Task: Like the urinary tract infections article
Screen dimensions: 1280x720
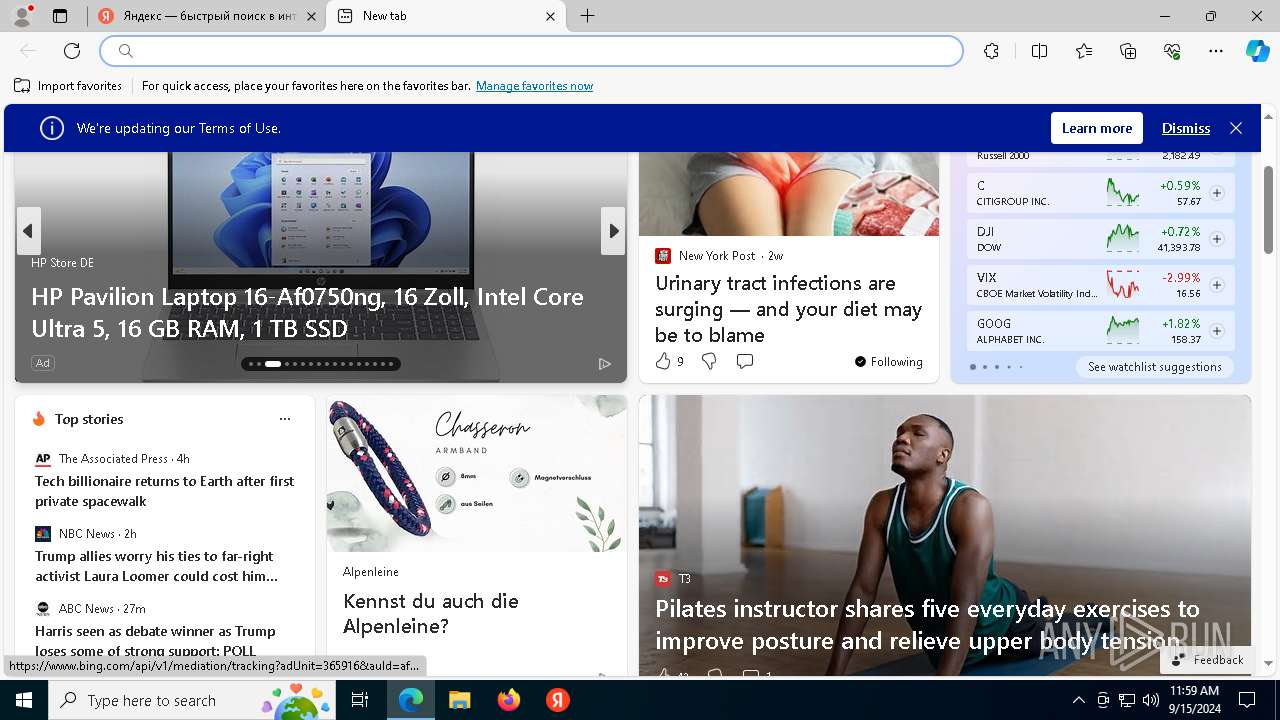Action: 663,361
